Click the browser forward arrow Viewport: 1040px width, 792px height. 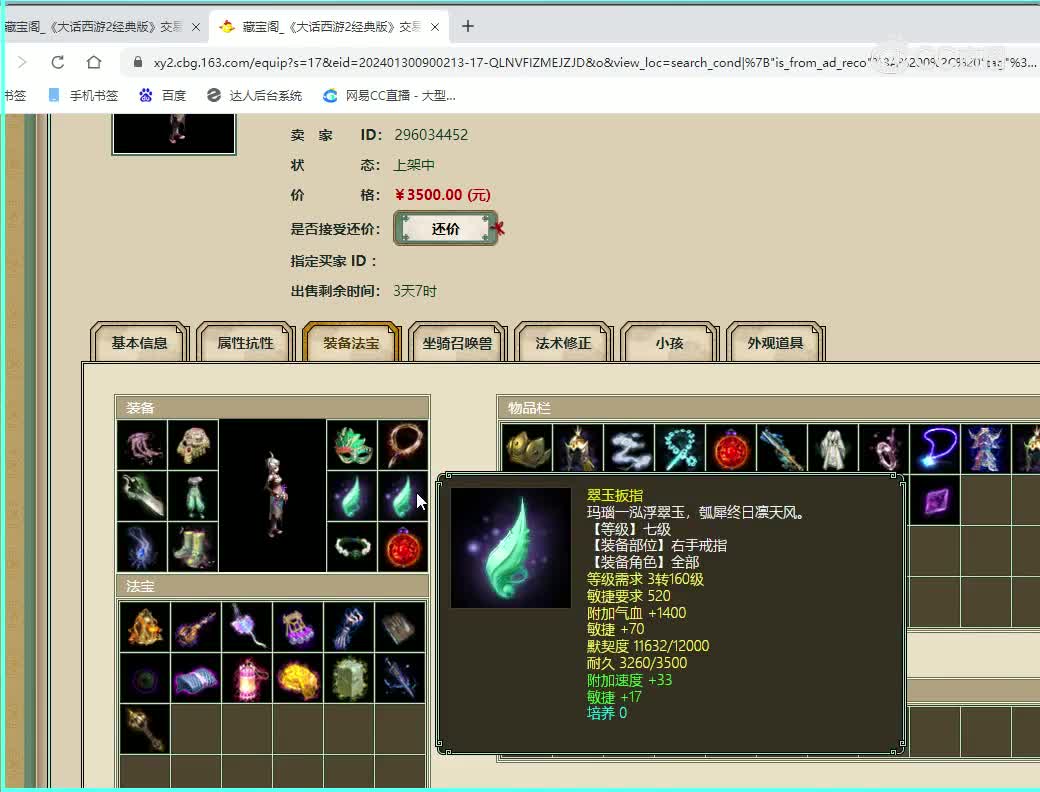pos(22,62)
